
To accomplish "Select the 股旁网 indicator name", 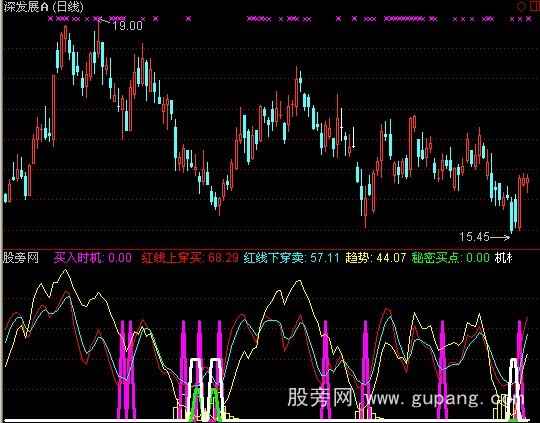I will point(21,257).
